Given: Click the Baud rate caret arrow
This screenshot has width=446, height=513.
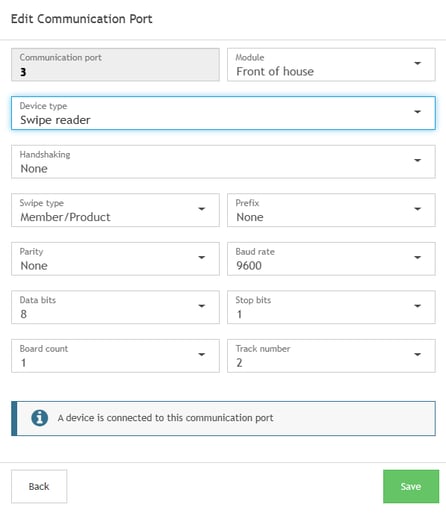Looking at the screenshot, I should [417, 257].
